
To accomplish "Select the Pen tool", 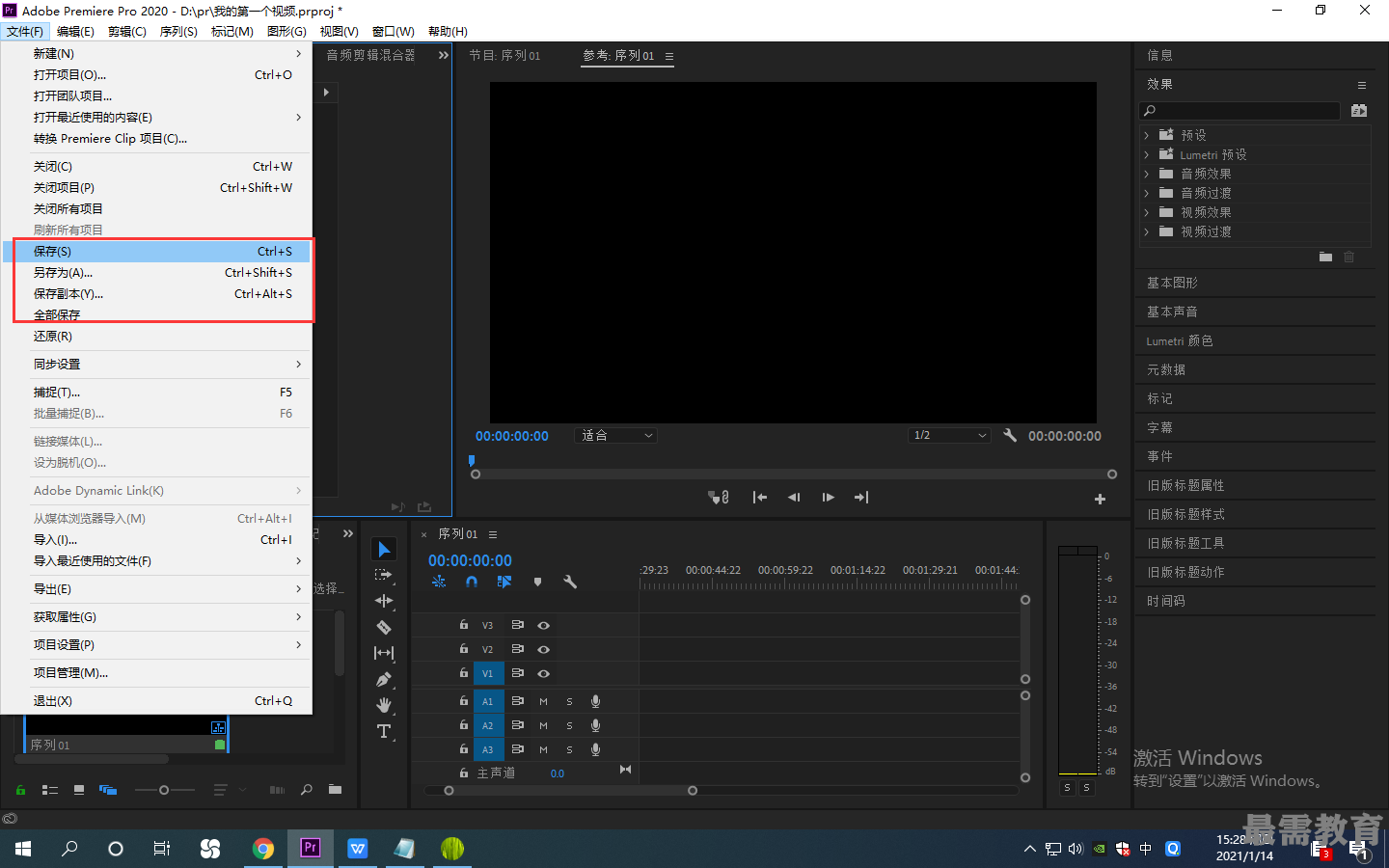I will 384,679.
